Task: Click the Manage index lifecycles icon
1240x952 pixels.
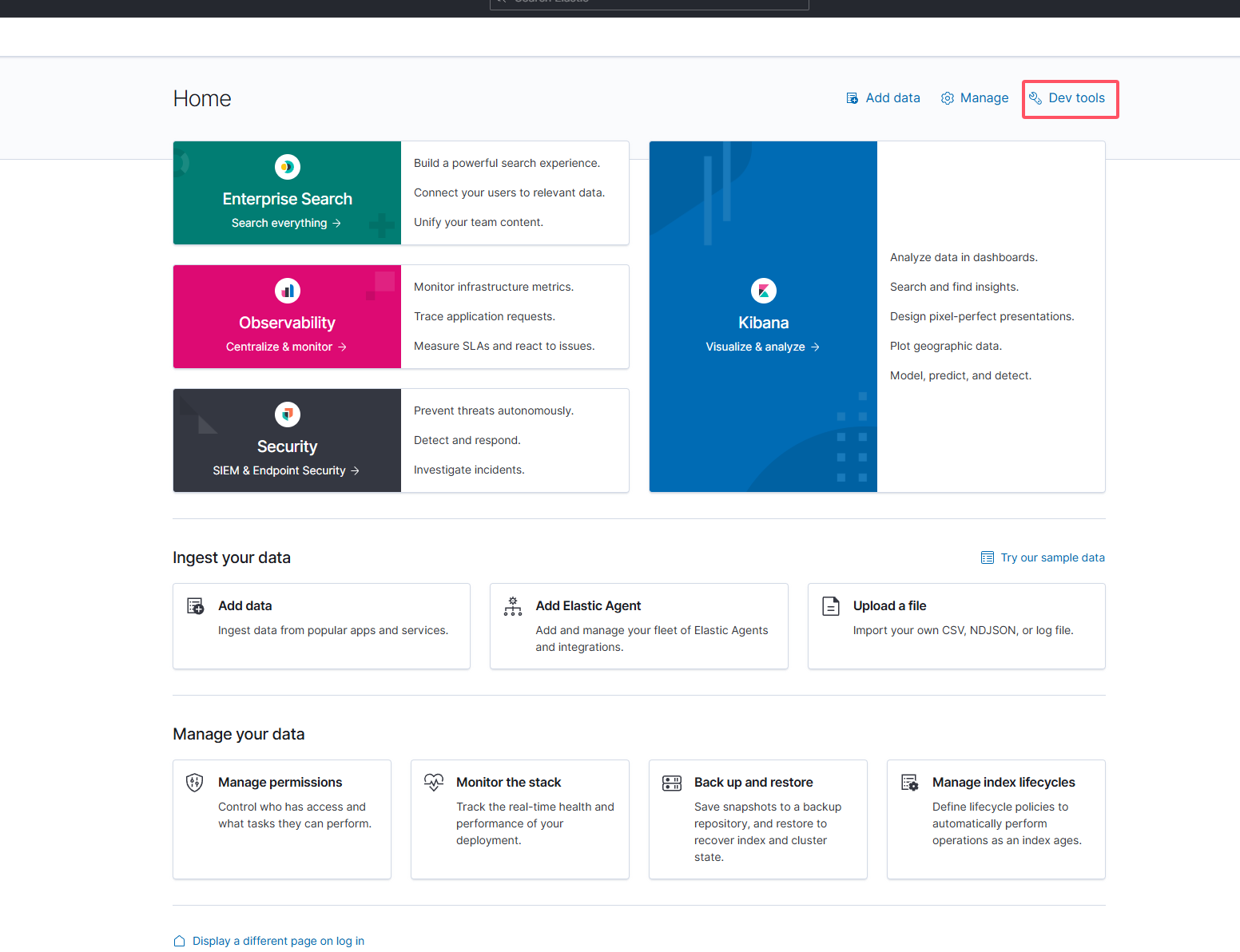Action: pos(909,783)
